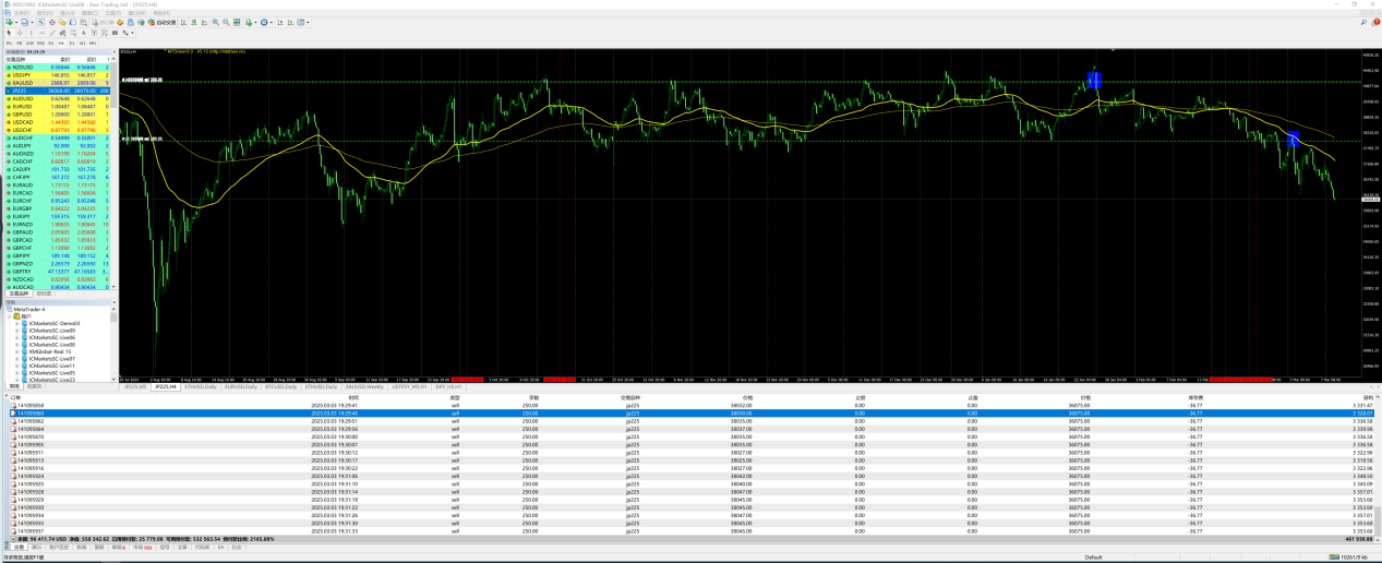Open the Profiles toolbar icon
The height and width of the screenshot is (563, 1382).
pyautogui.click(x=24, y=22)
